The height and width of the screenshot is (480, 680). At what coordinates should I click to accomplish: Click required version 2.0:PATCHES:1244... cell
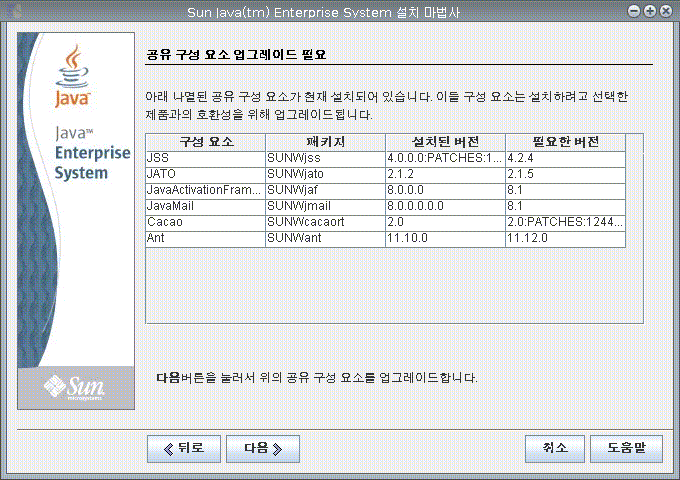coord(566,223)
